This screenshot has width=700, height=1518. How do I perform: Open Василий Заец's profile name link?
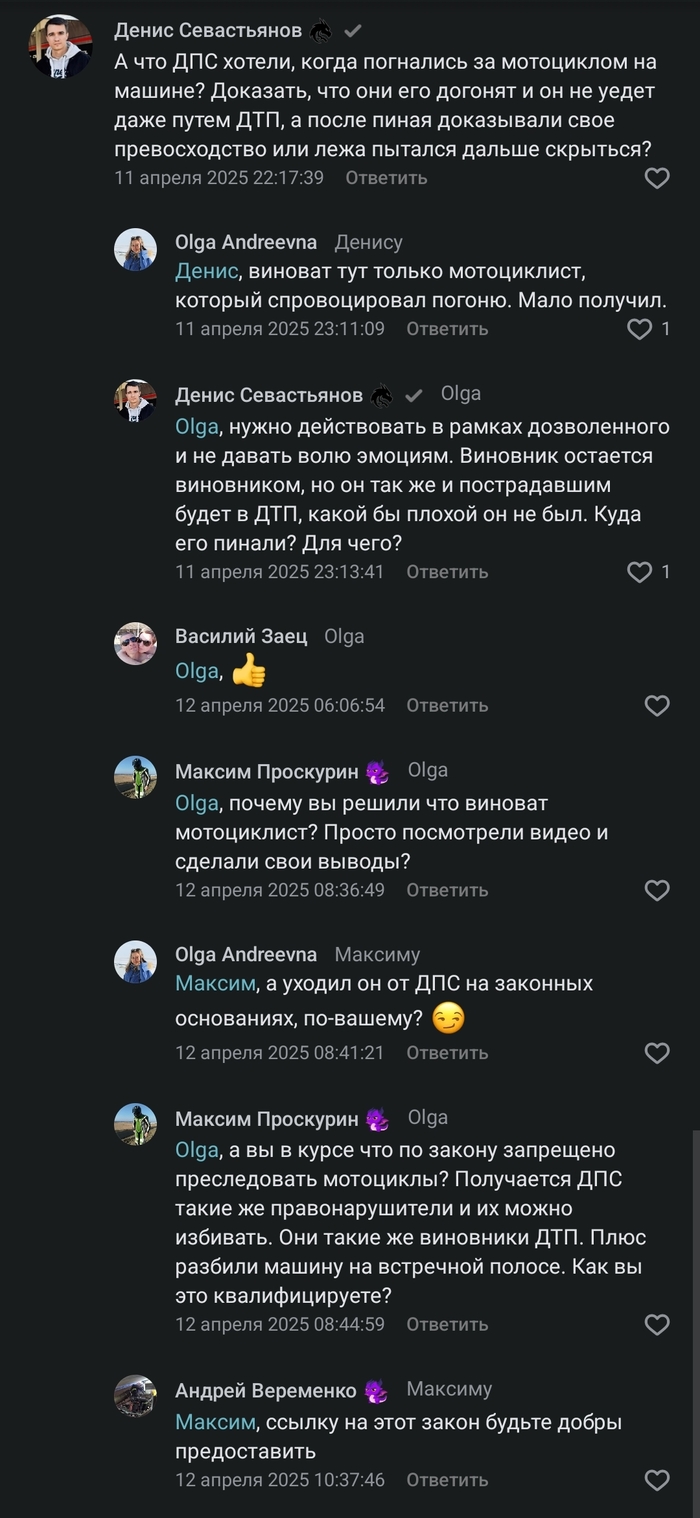(241, 637)
